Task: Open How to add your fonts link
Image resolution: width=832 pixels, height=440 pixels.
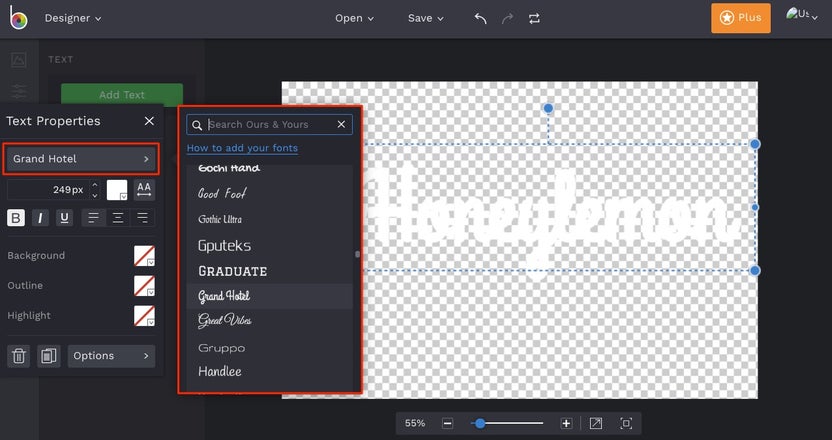Action: click(x=242, y=148)
